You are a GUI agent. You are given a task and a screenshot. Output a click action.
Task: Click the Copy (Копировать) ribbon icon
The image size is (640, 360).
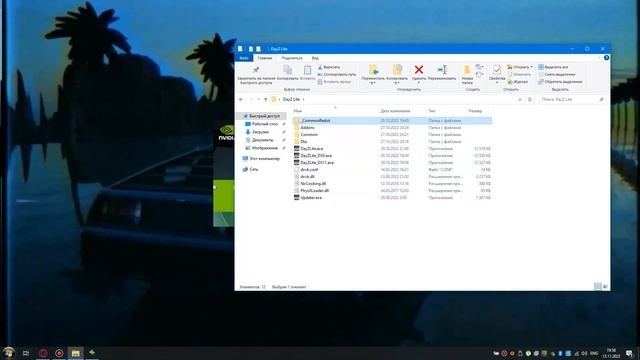point(288,73)
